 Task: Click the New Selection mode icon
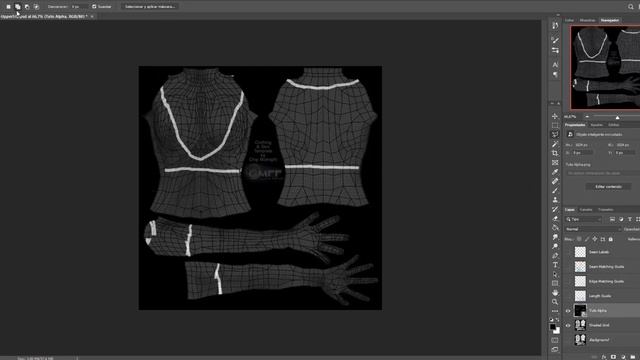pos(8,7)
